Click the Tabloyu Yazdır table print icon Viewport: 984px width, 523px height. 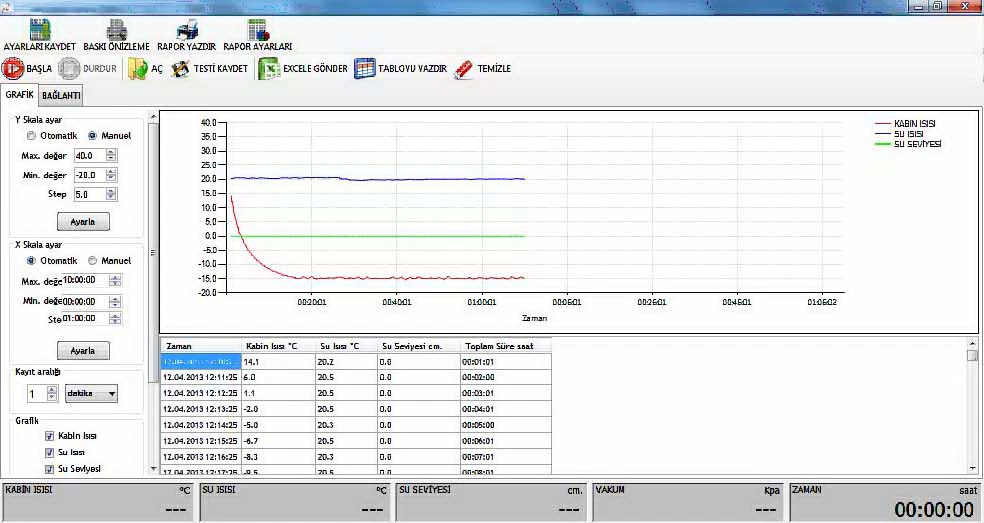pyautogui.click(x=364, y=69)
